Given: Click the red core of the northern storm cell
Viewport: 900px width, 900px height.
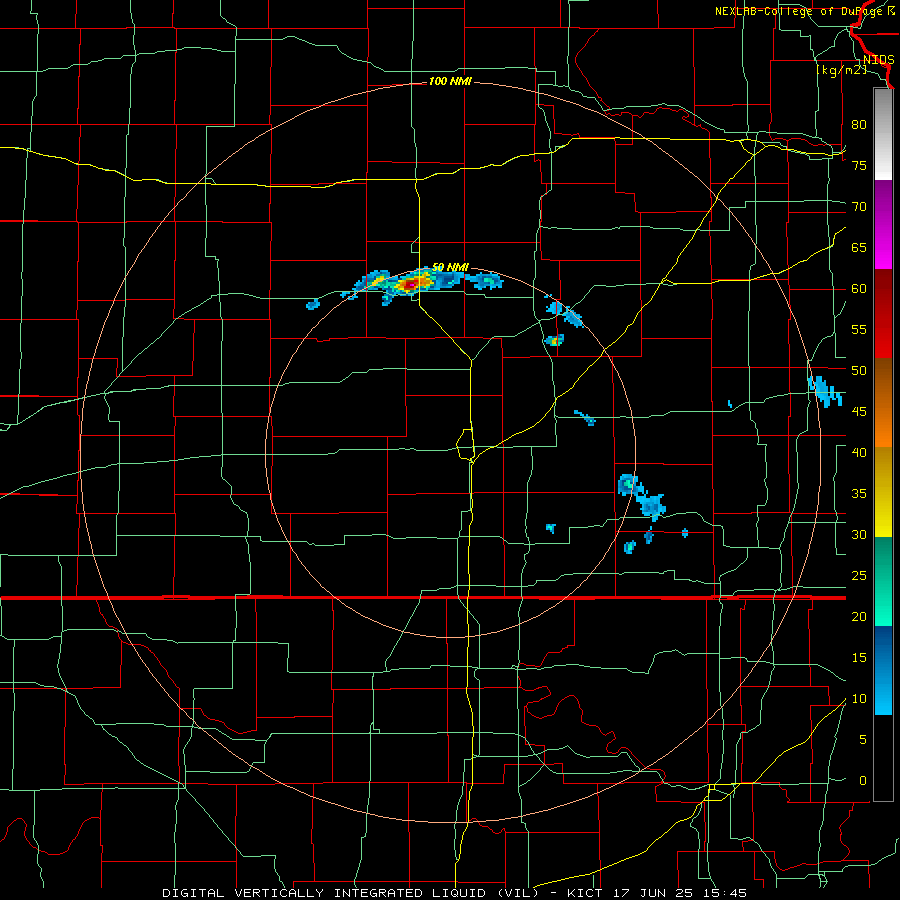Looking at the screenshot, I should point(411,284).
